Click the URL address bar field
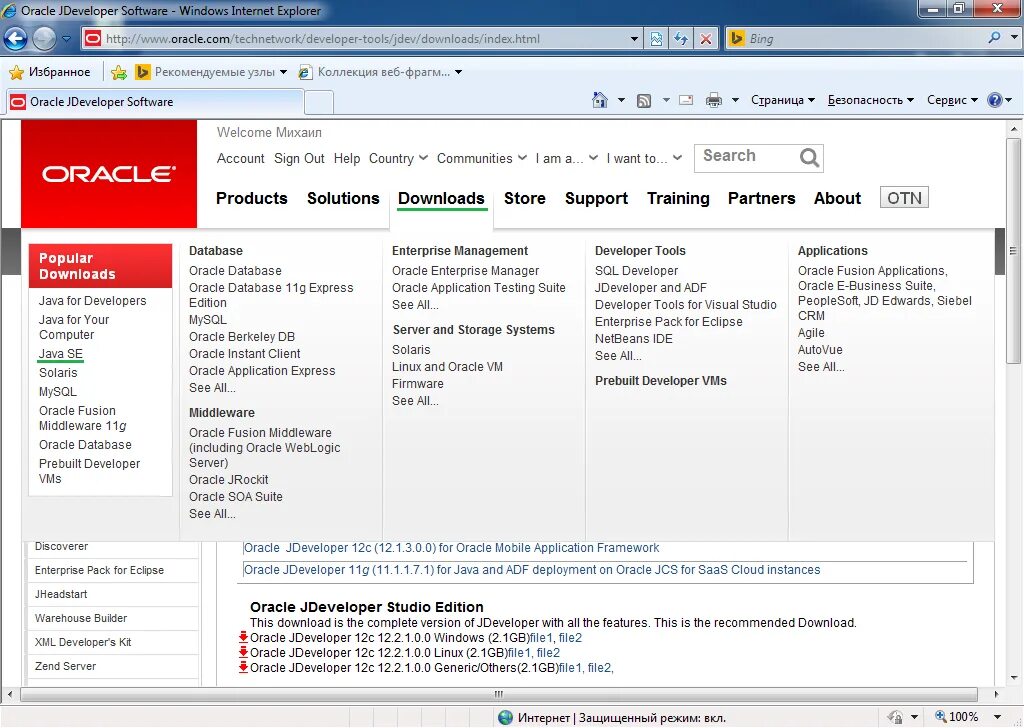Screen dimensions: 1024x728 coord(364,39)
